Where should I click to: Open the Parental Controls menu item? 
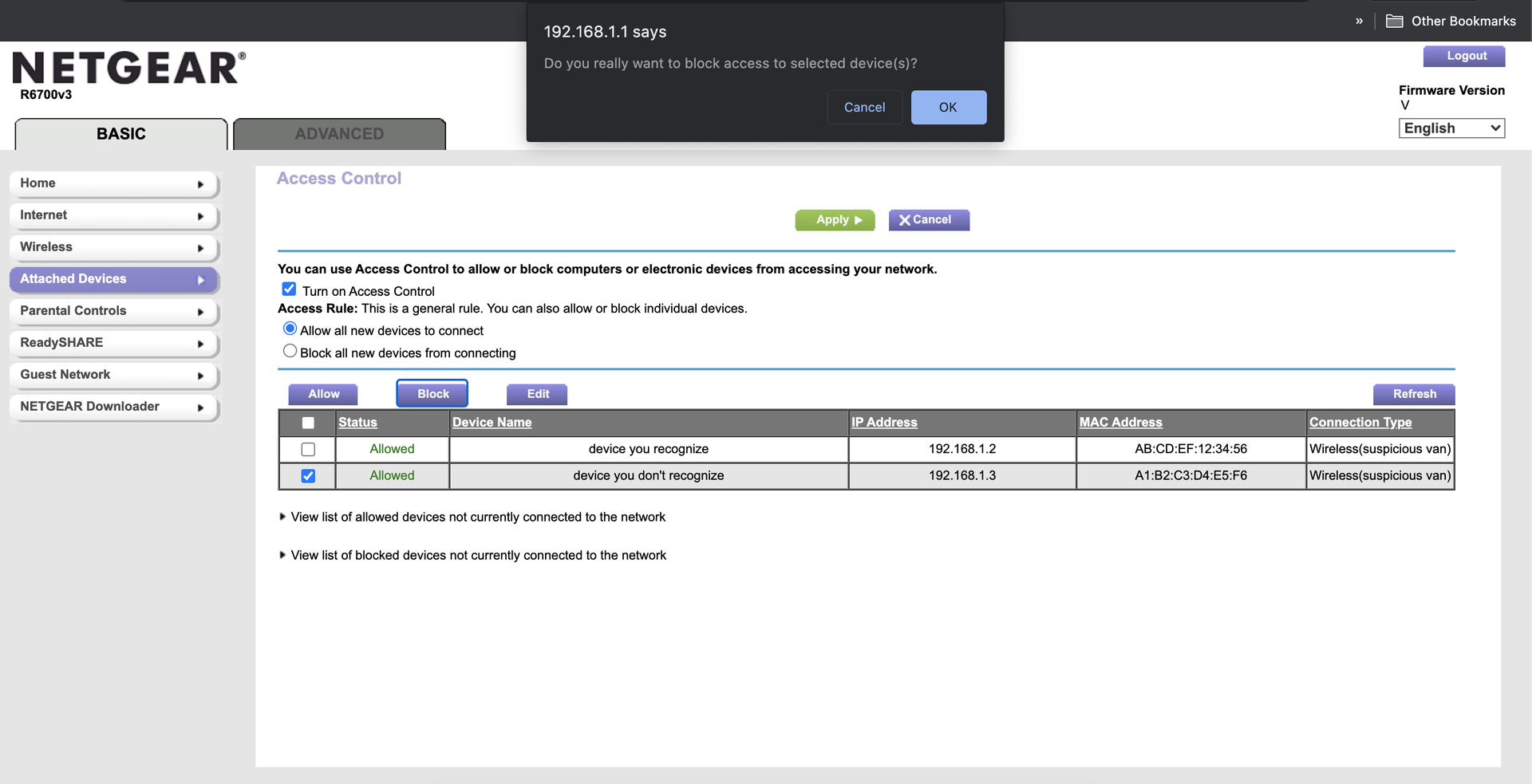[114, 311]
